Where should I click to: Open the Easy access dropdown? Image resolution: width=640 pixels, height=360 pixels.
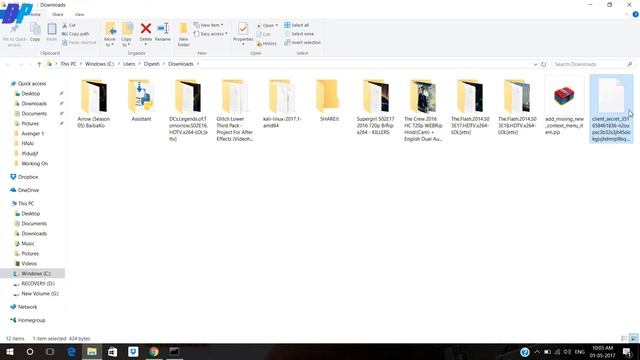pyautogui.click(x=210, y=34)
